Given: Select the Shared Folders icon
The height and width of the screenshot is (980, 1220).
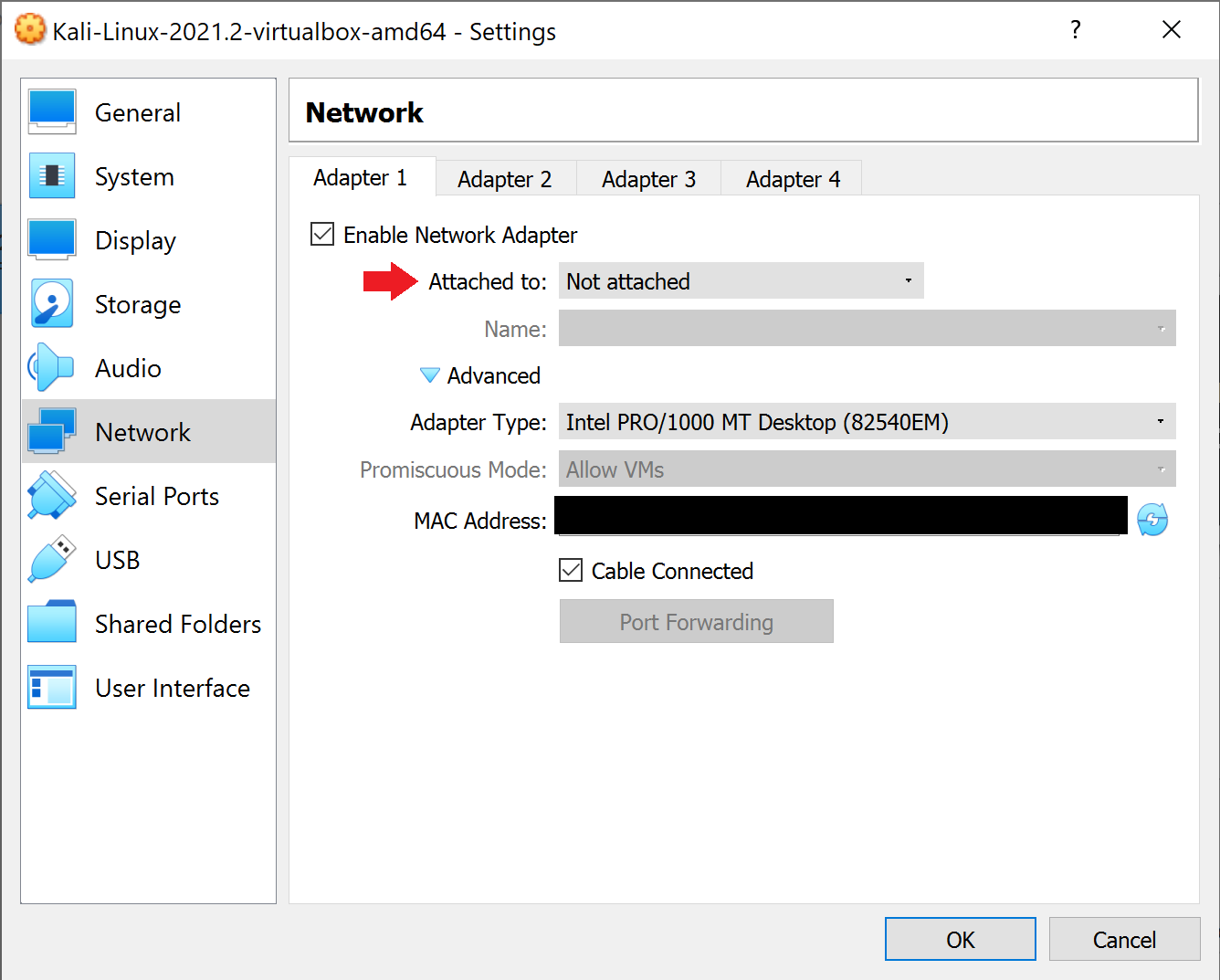Looking at the screenshot, I should coord(52,624).
